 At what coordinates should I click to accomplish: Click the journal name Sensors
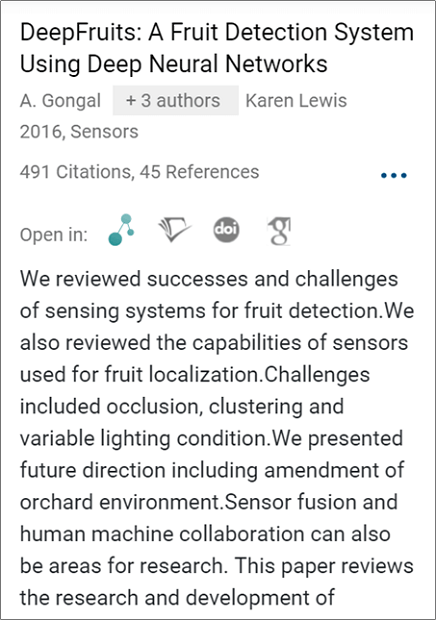pyautogui.click(x=104, y=132)
